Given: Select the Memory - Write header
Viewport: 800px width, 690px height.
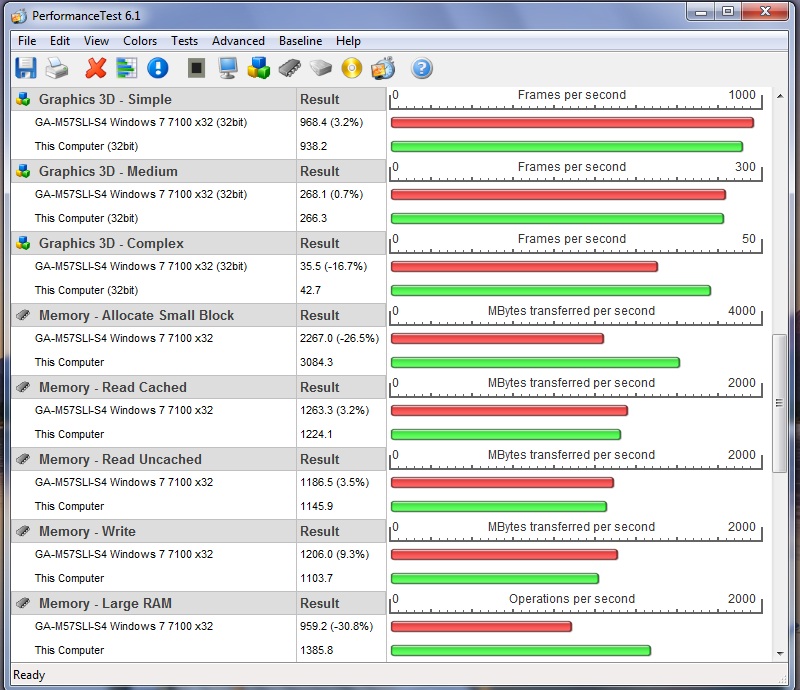Looking at the screenshot, I should point(154,531).
